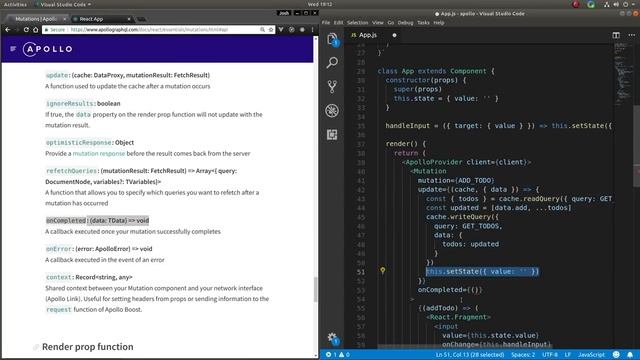Go to the browser home page
Viewport: 640px width, 360px height.
[x=36, y=30]
